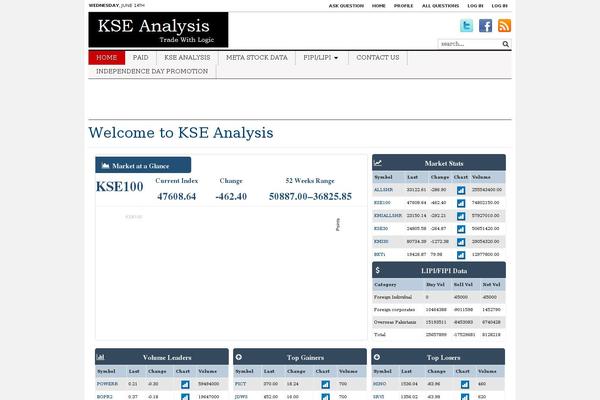Click the POWER symbol in Volume Leaders
This screenshot has width=600, height=400.
[x=107, y=384]
